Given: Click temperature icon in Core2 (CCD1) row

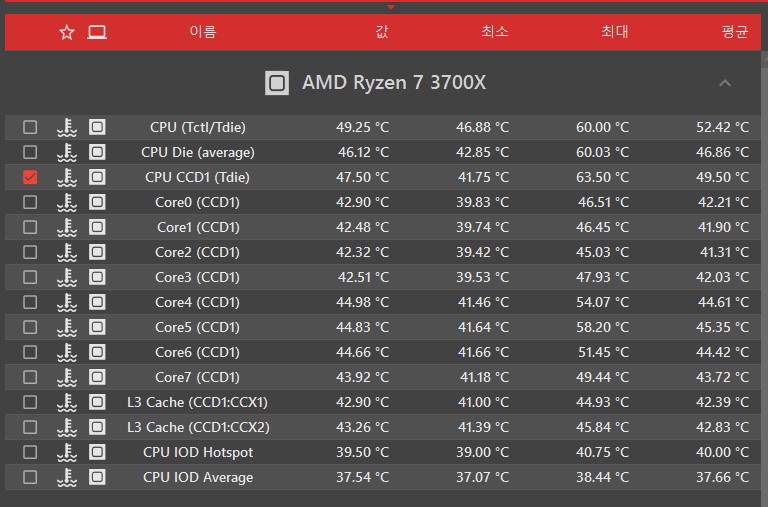Looking at the screenshot, I should click(x=67, y=252).
